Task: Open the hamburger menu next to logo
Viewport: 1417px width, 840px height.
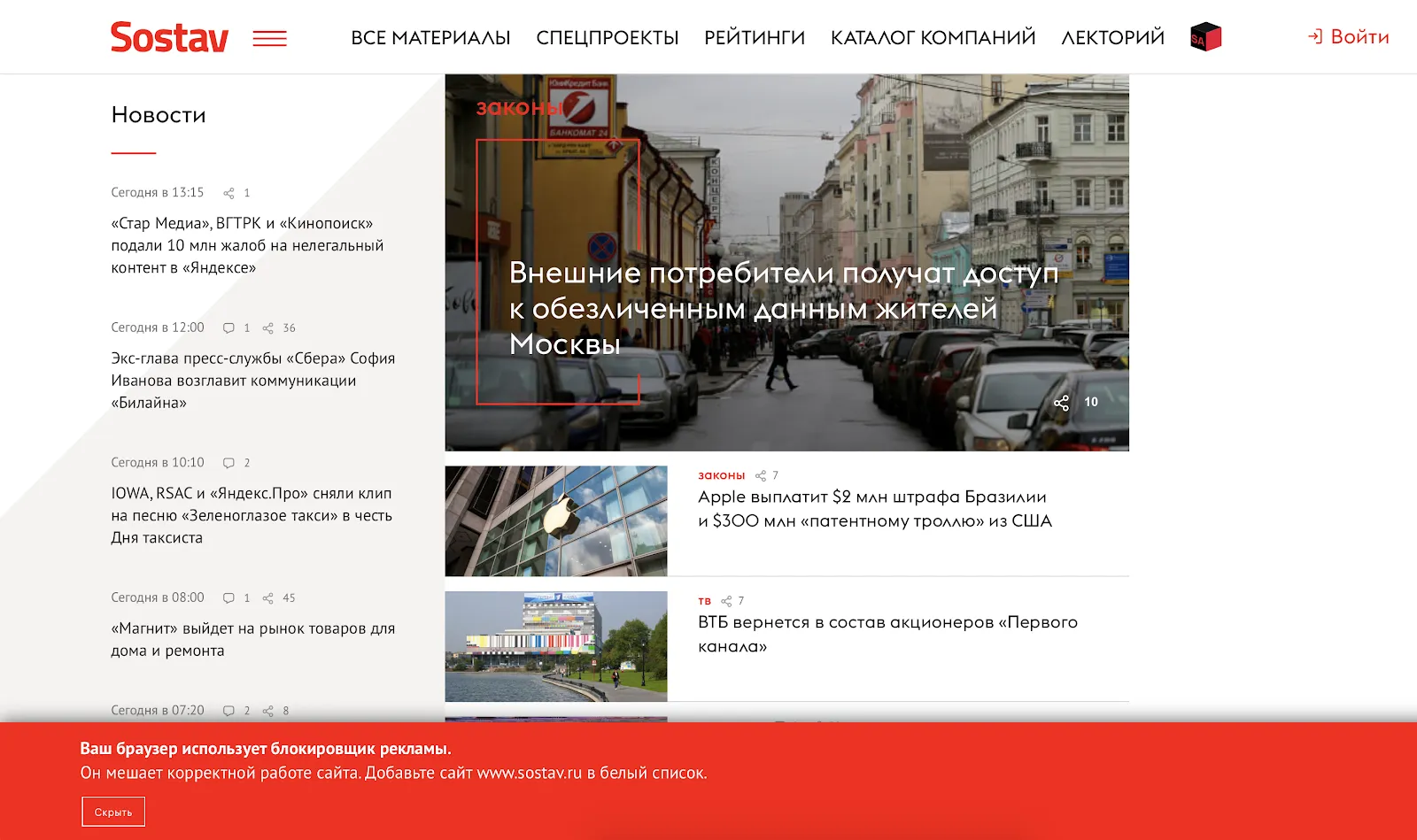Action: 270,38
